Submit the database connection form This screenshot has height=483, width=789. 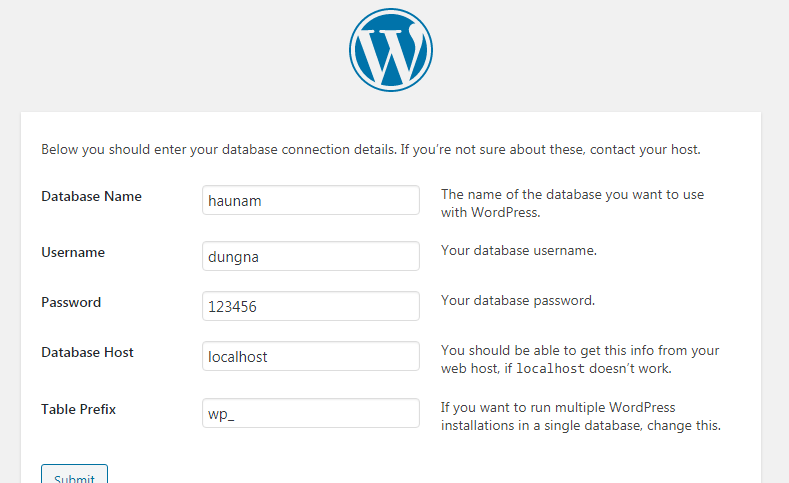coord(74,474)
